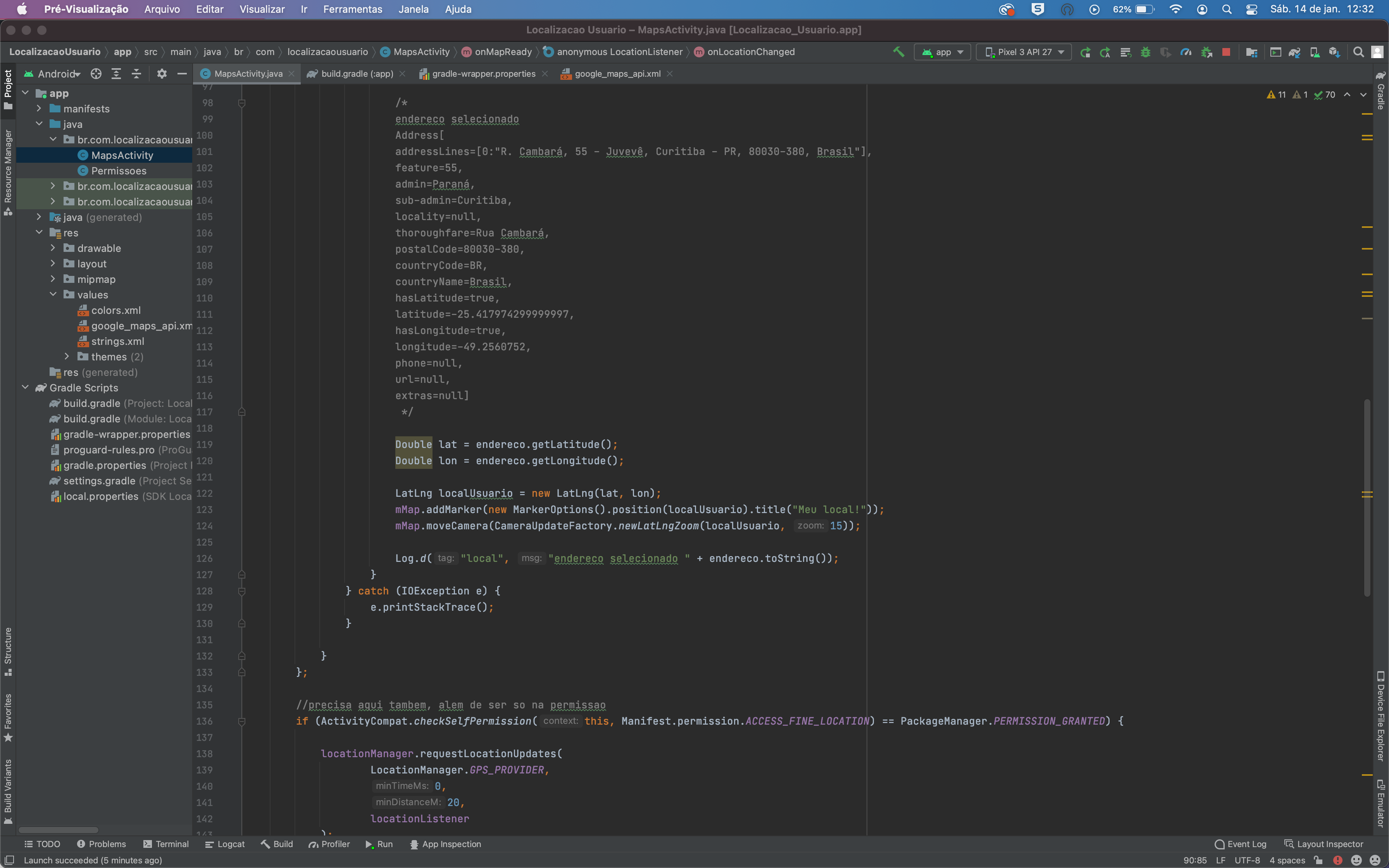1389x868 pixels.
Task: Click the Search Everywhere magnifier in toolbar
Action: tap(1358, 52)
